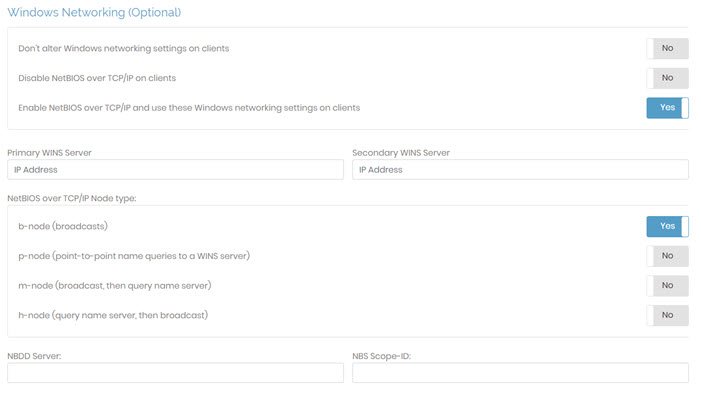The height and width of the screenshot is (394, 701).
Task: Click the "m-node (broadcast, then query name server)" text
Action: [115, 285]
